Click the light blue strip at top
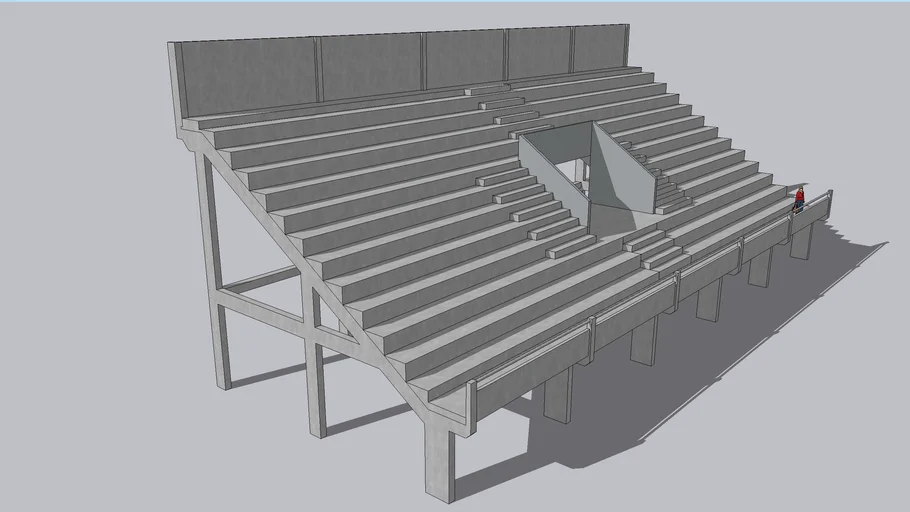Image resolution: width=910 pixels, height=512 pixels. point(455,2)
